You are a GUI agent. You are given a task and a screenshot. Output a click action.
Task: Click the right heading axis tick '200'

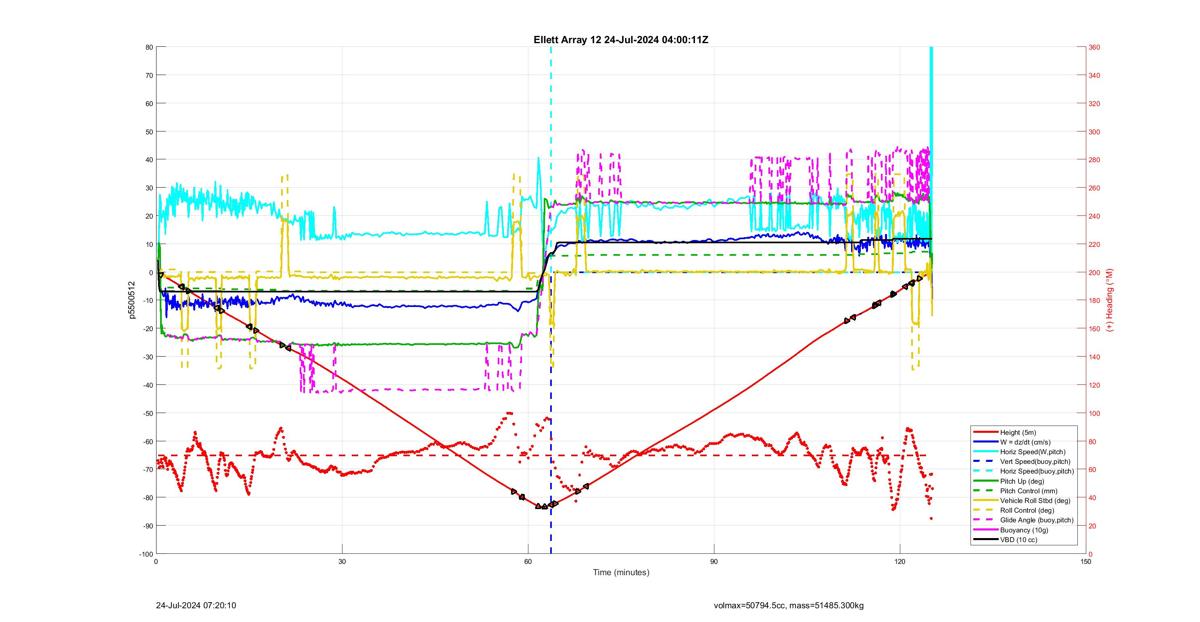pos(1095,272)
